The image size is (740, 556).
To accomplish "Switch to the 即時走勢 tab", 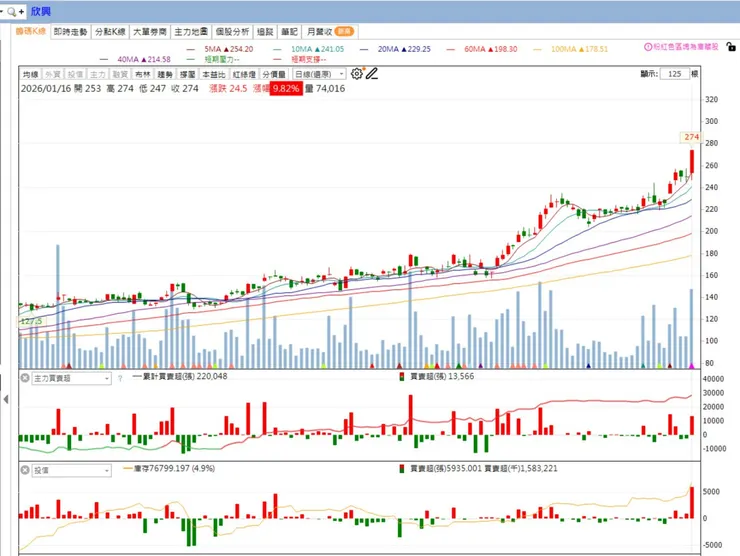I will pyautogui.click(x=70, y=32).
